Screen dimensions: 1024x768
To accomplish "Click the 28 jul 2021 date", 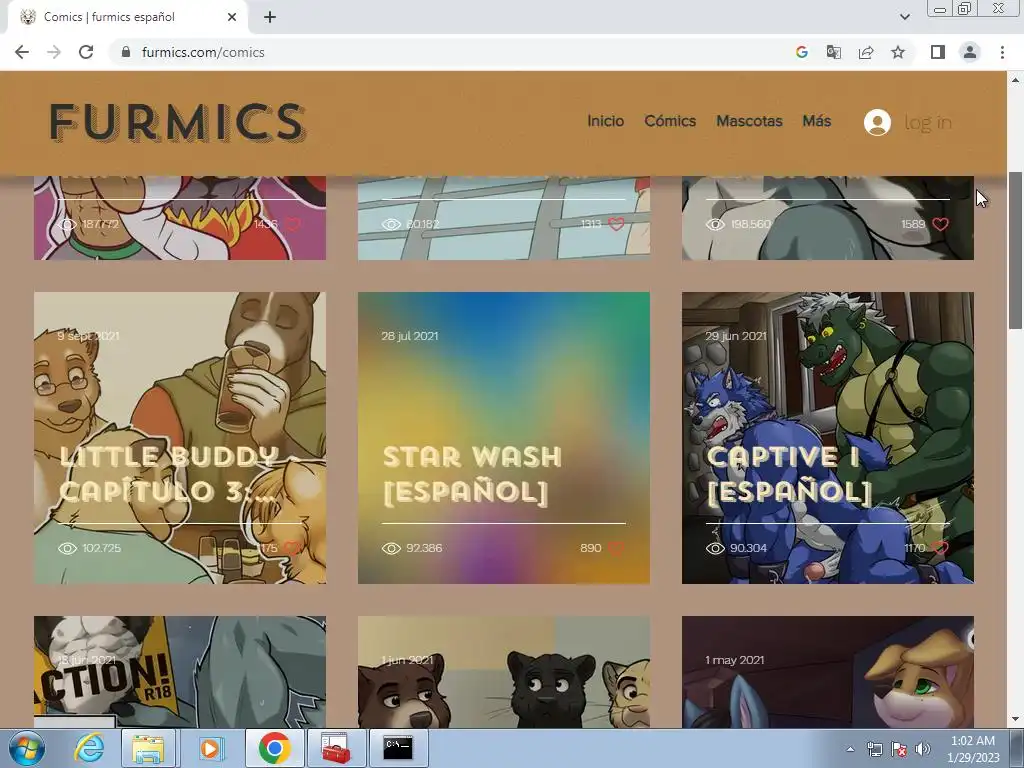I will (x=409, y=336).
